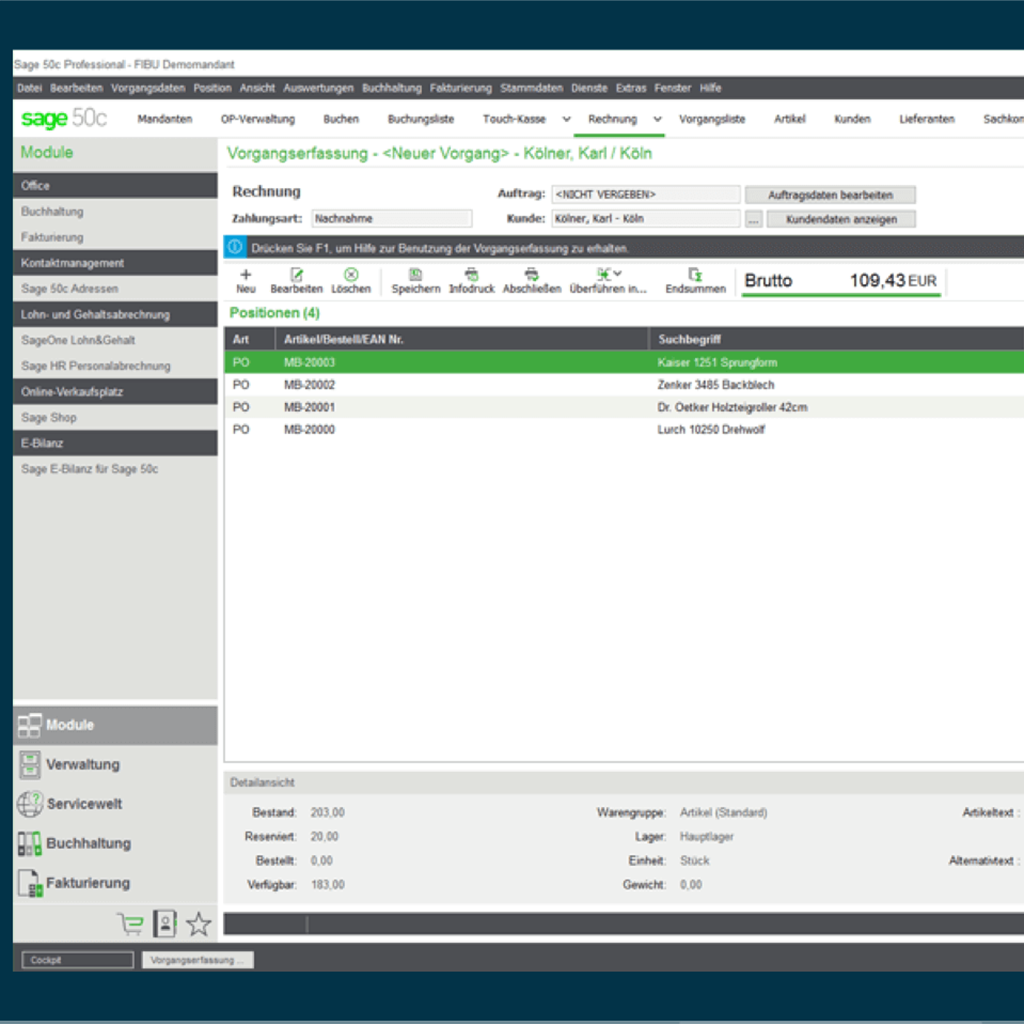Open the Fakturierung section with document icon

115,883
